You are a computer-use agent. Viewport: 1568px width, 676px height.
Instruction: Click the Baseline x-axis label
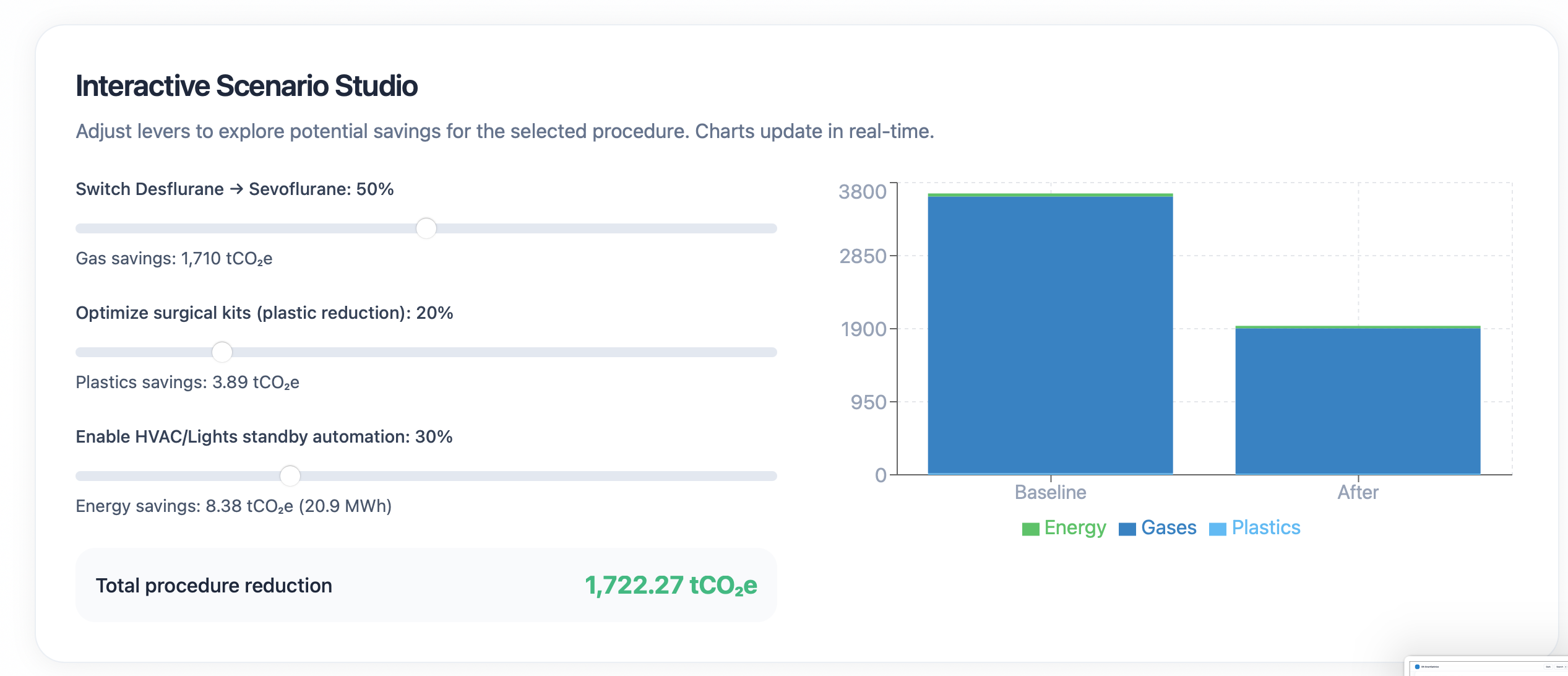1050,492
